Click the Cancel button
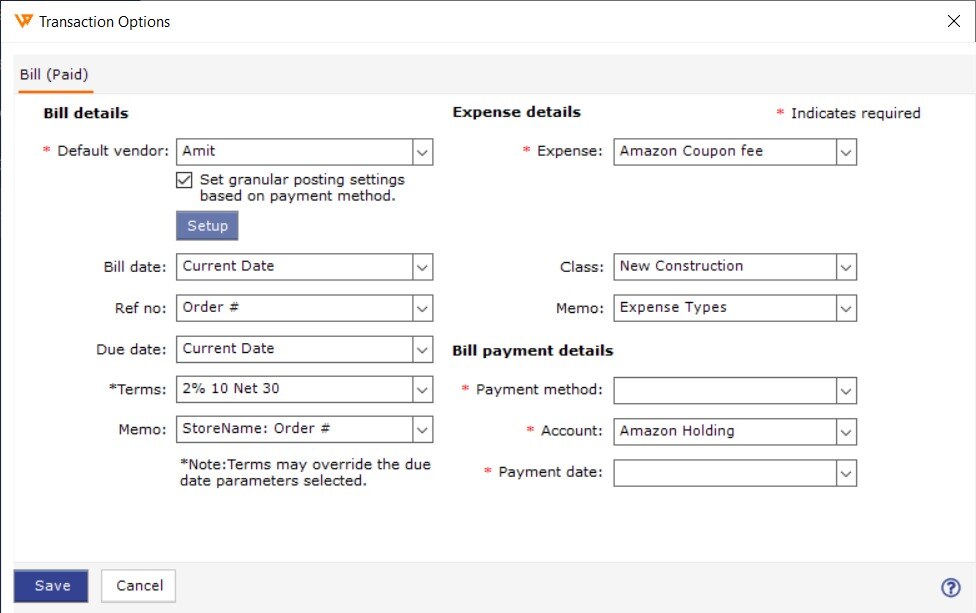The image size is (976, 613). pyautogui.click(x=139, y=586)
